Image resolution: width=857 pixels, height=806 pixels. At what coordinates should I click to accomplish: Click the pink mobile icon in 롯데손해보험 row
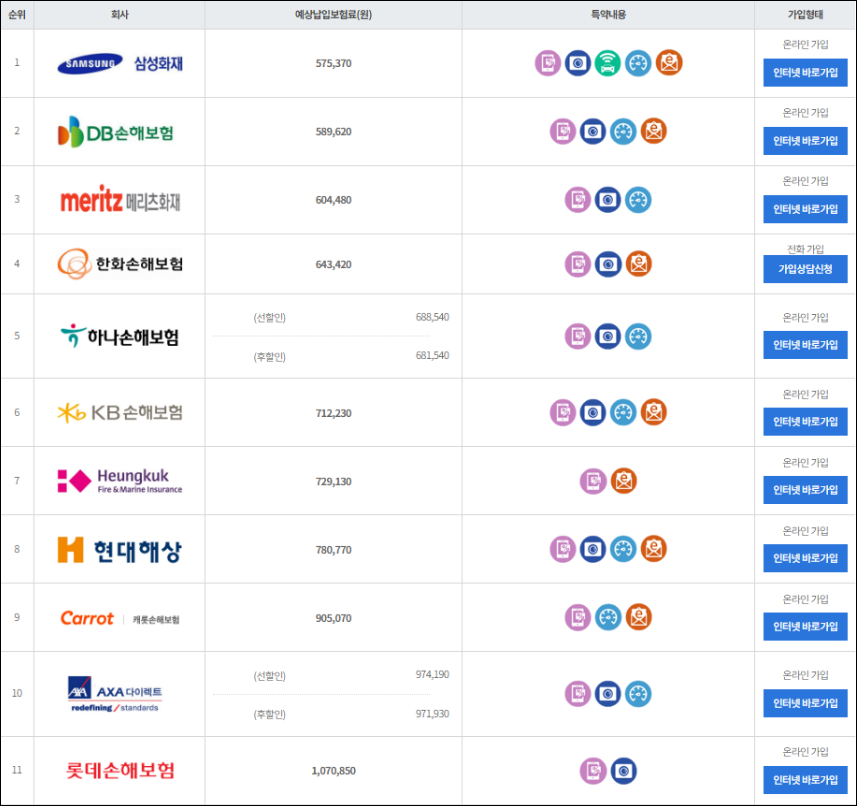pyautogui.click(x=593, y=771)
